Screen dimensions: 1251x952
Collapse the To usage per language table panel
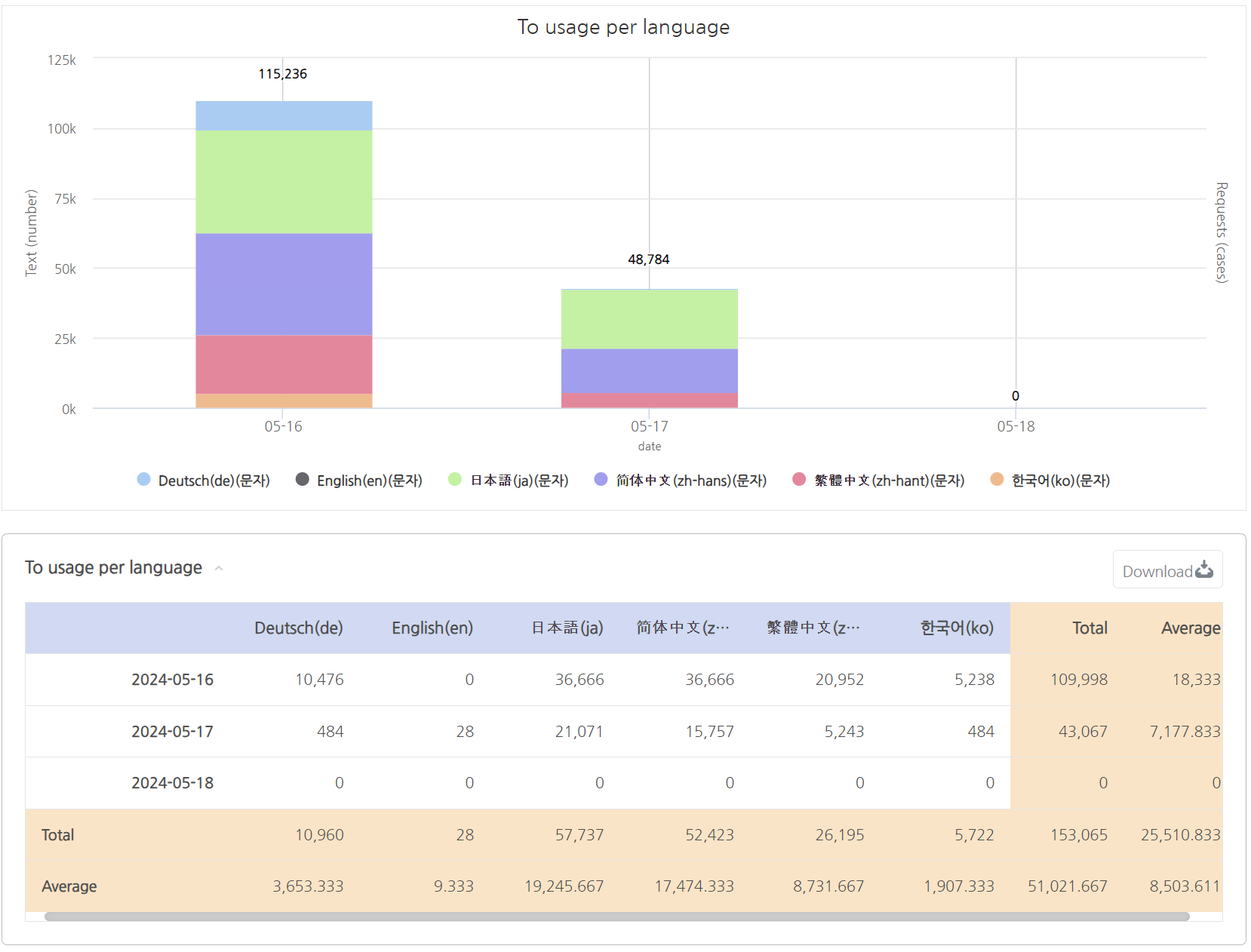pos(219,569)
